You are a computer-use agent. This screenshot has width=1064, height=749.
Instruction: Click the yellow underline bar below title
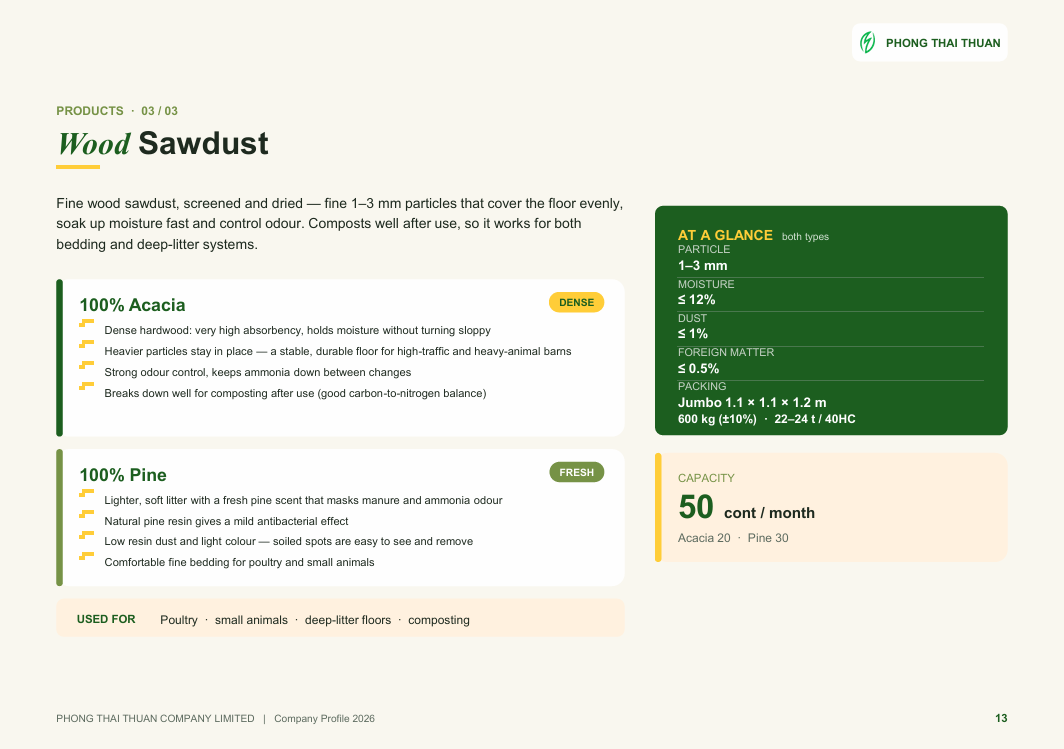tap(78, 167)
